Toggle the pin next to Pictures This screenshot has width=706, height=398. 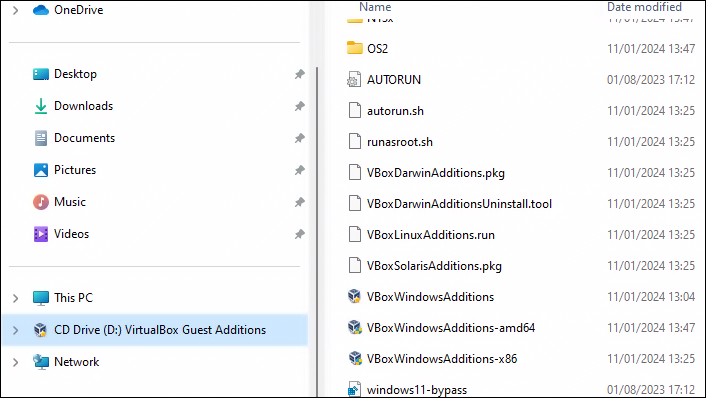tap(299, 170)
